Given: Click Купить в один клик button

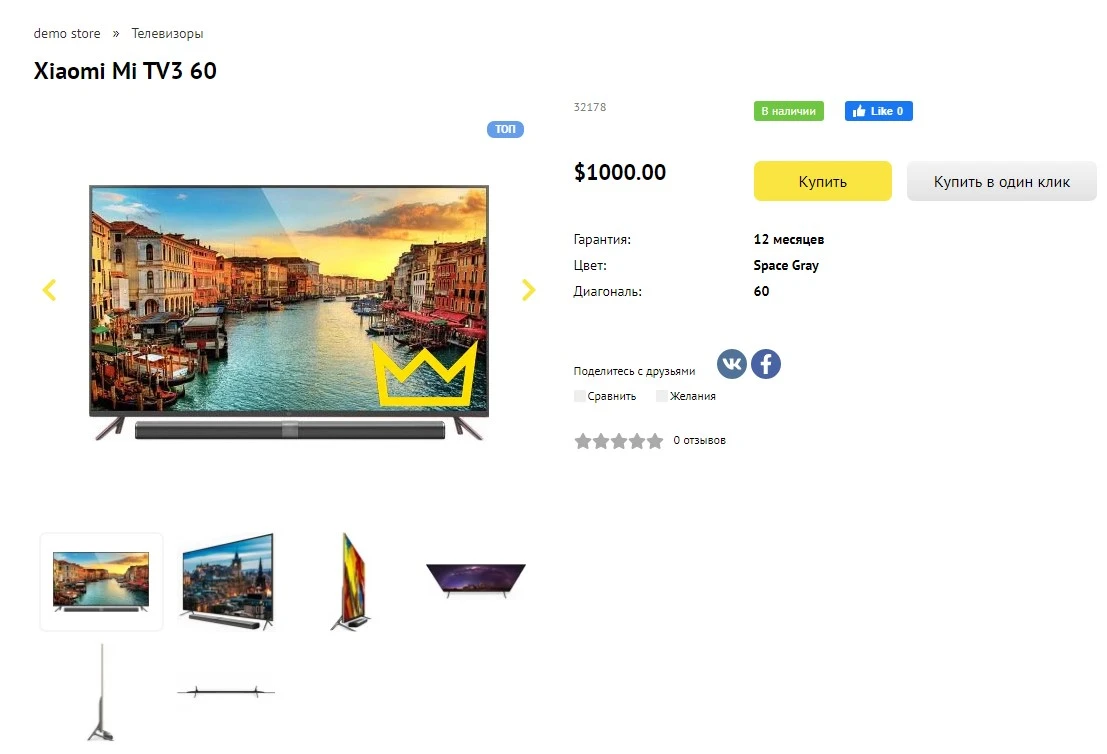Looking at the screenshot, I should pyautogui.click(x=1002, y=181).
